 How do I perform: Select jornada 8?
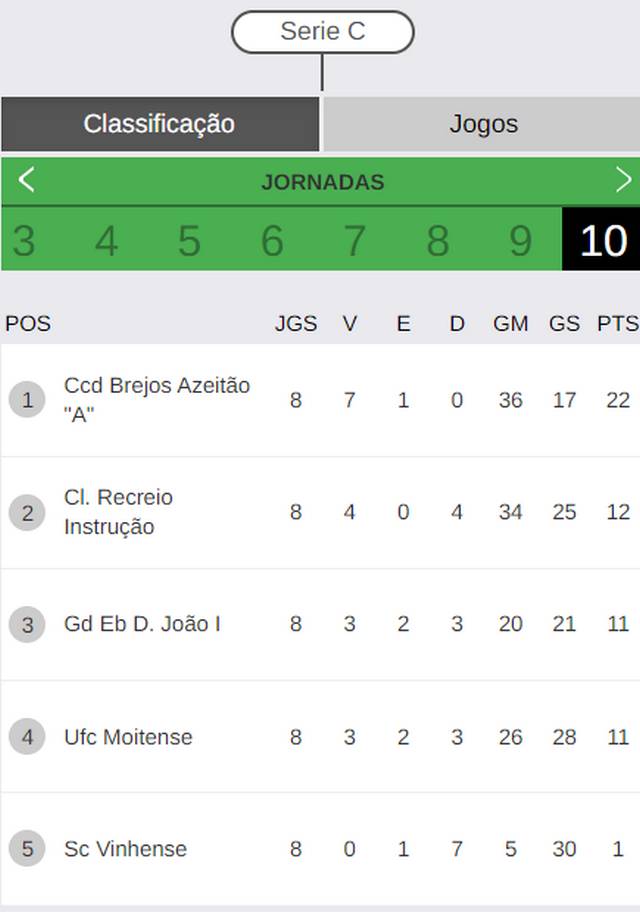coord(438,240)
